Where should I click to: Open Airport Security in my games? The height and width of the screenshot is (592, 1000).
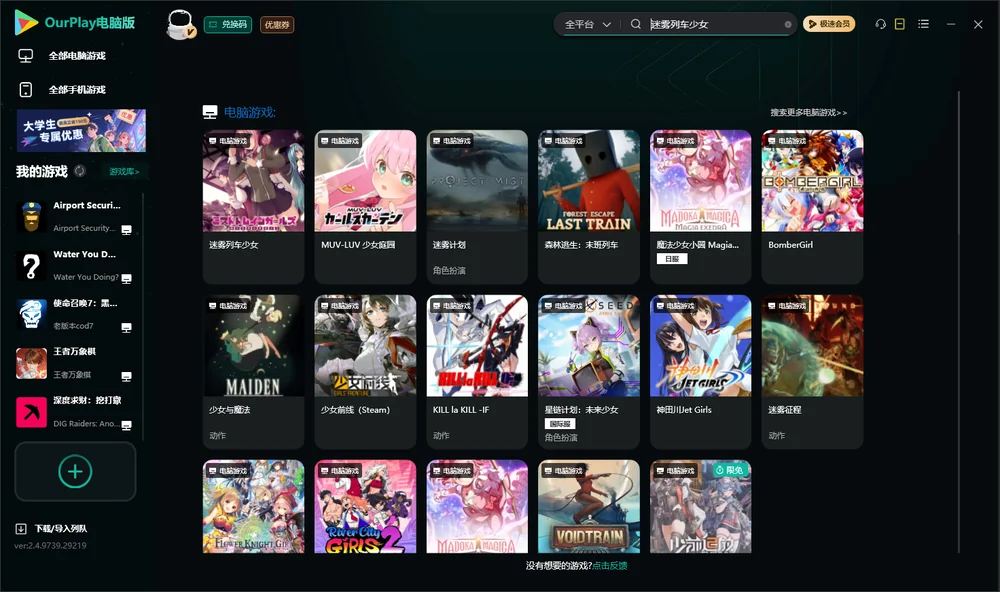[75, 217]
